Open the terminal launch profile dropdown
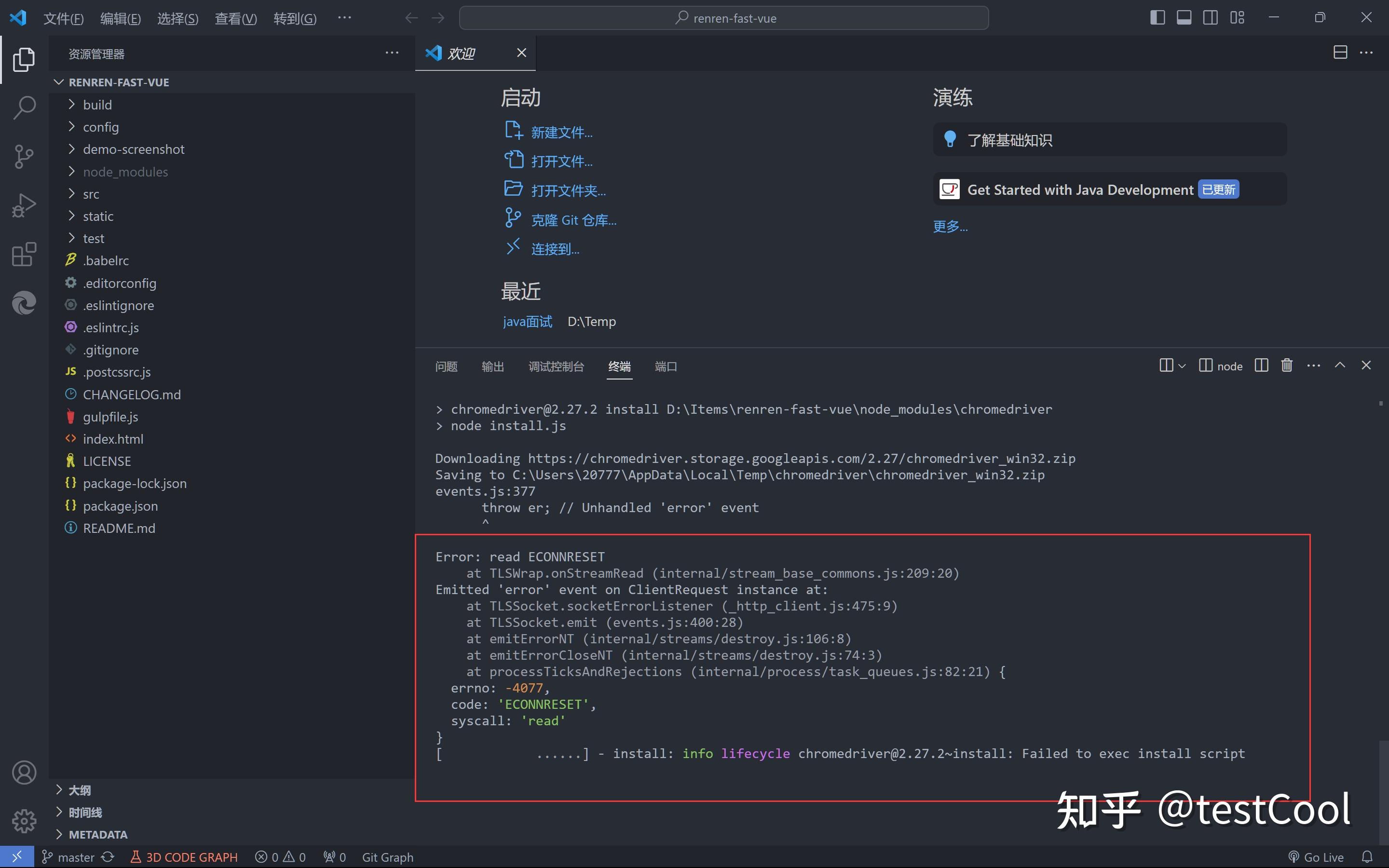Viewport: 1389px width, 868px height. click(1180, 365)
